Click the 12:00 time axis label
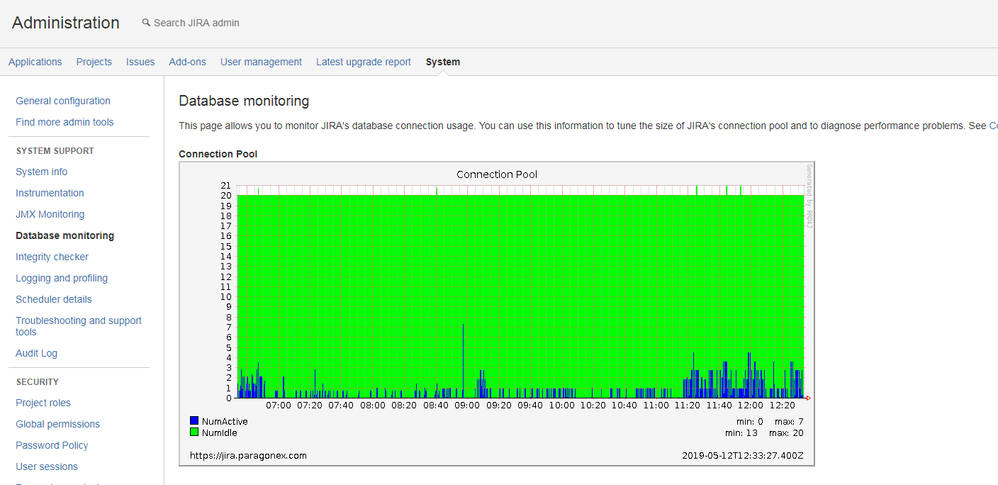 click(750, 405)
